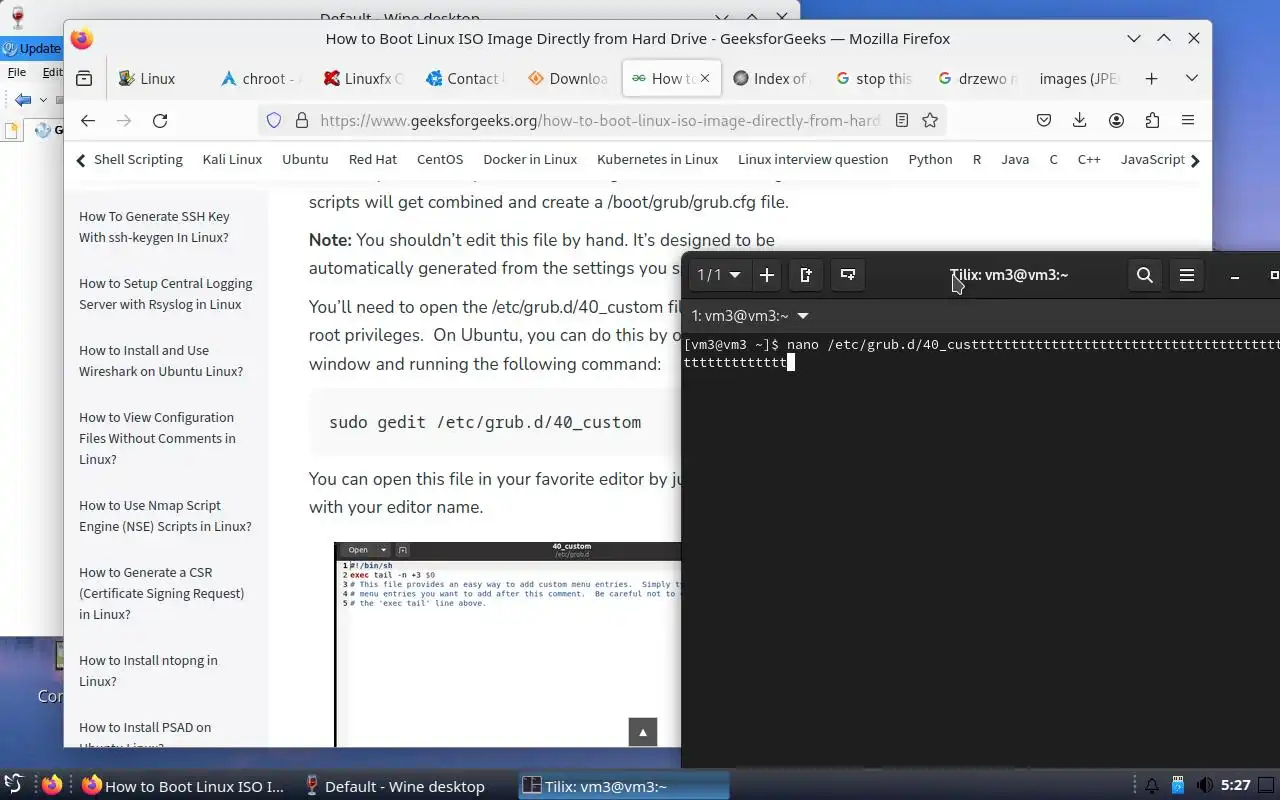Open the C++ topic link
This screenshot has width=1280, height=800.
(1089, 159)
